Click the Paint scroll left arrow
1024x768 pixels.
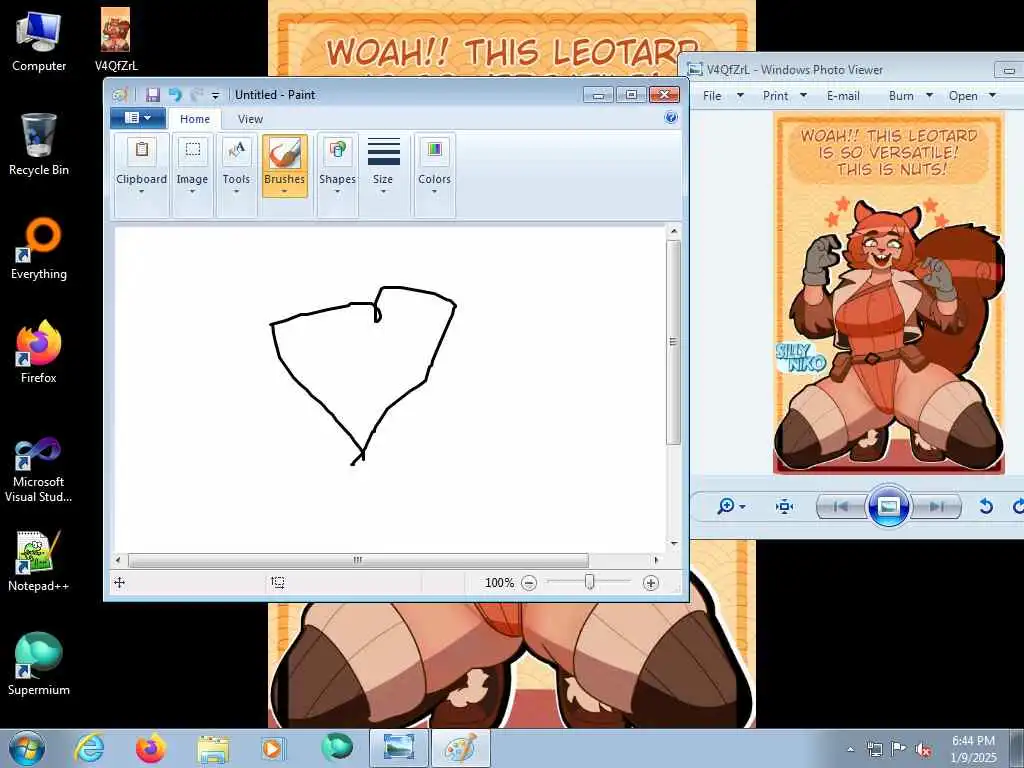pyautogui.click(x=118, y=560)
